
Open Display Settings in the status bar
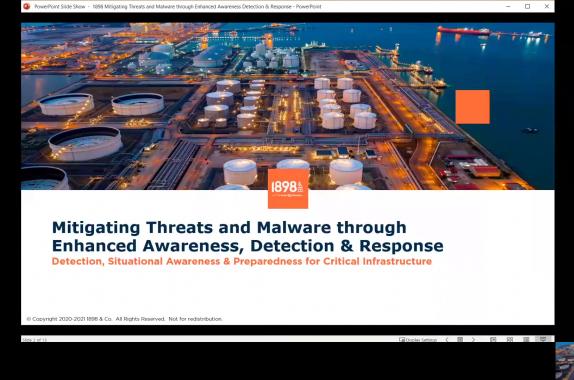[x=418, y=340]
